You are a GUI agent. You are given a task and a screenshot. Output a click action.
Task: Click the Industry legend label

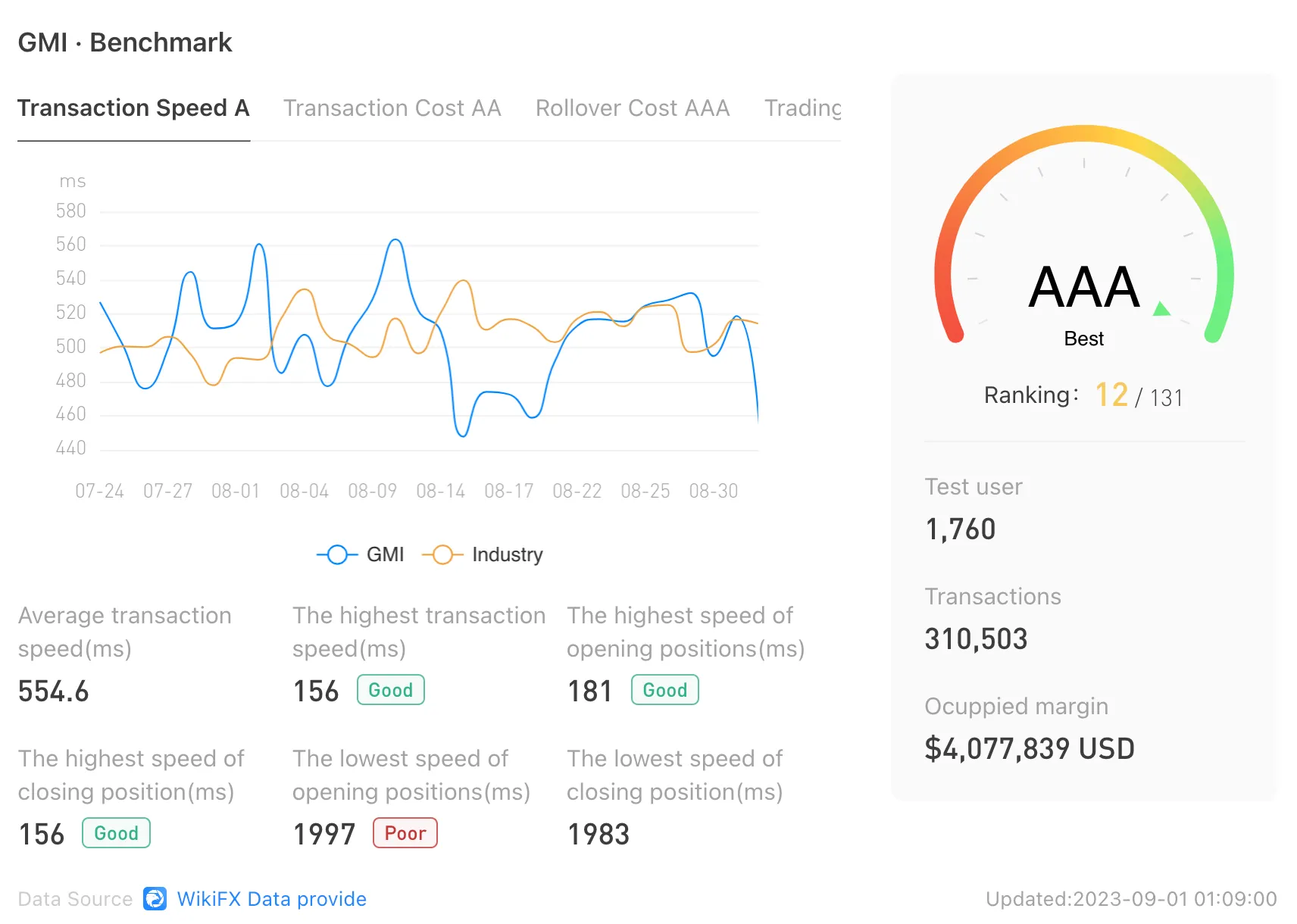pos(508,555)
